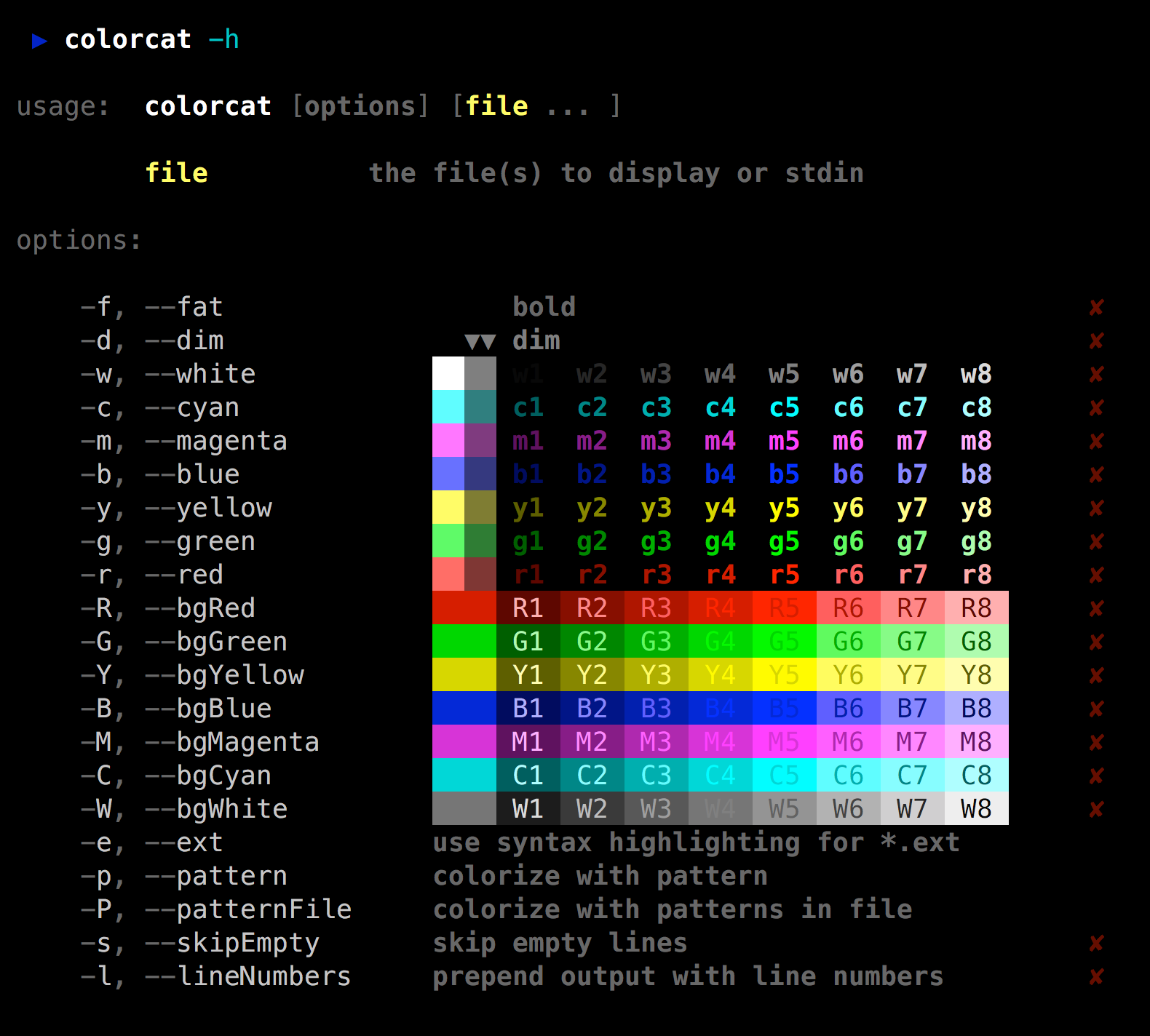The image size is (1150, 1036).
Task: Click the '[options]' text in the usage line
Action: pyautogui.click(x=360, y=107)
